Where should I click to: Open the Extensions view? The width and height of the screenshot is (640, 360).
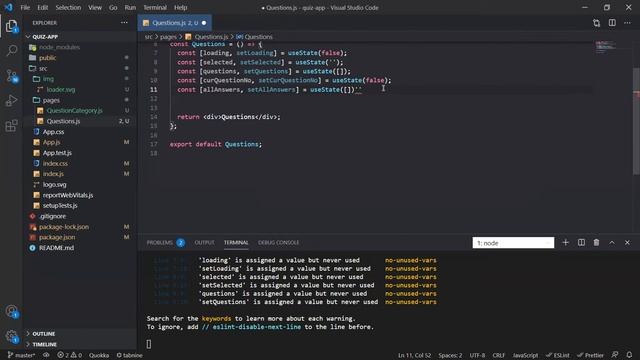[x=11, y=125]
